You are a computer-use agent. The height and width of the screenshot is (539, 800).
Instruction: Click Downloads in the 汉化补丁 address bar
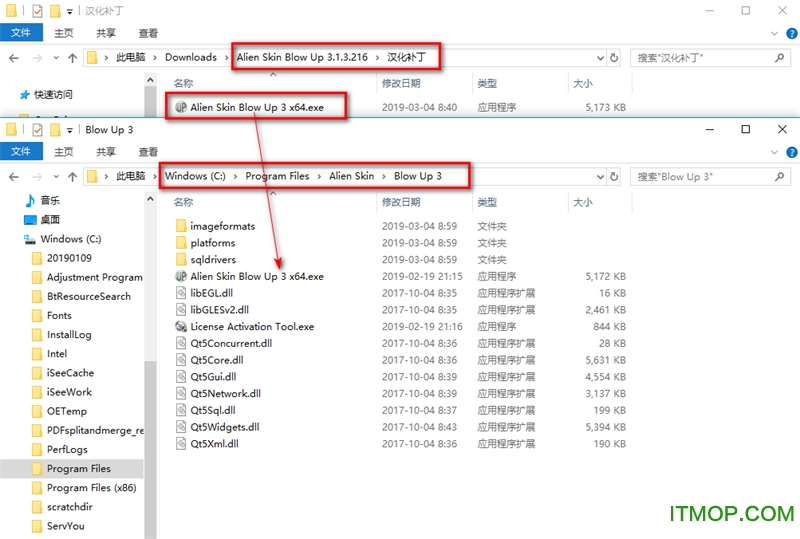click(x=191, y=57)
